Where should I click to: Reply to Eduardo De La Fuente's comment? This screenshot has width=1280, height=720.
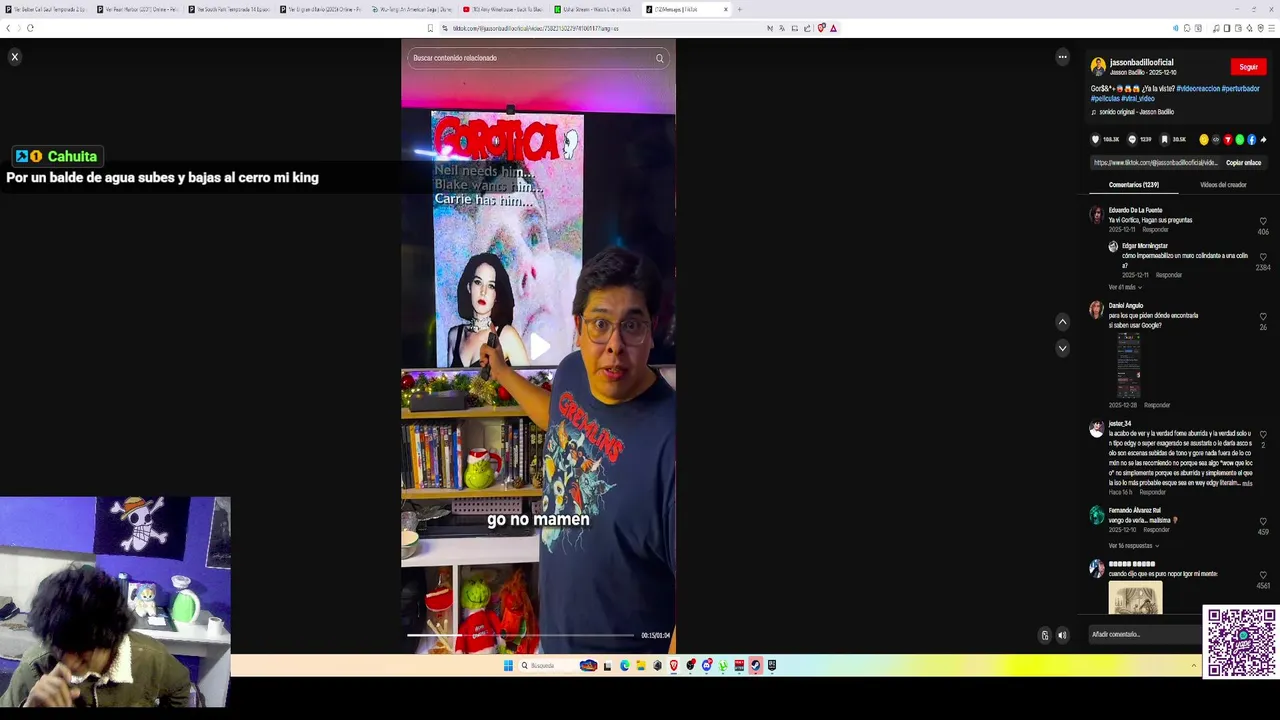click(1155, 230)
